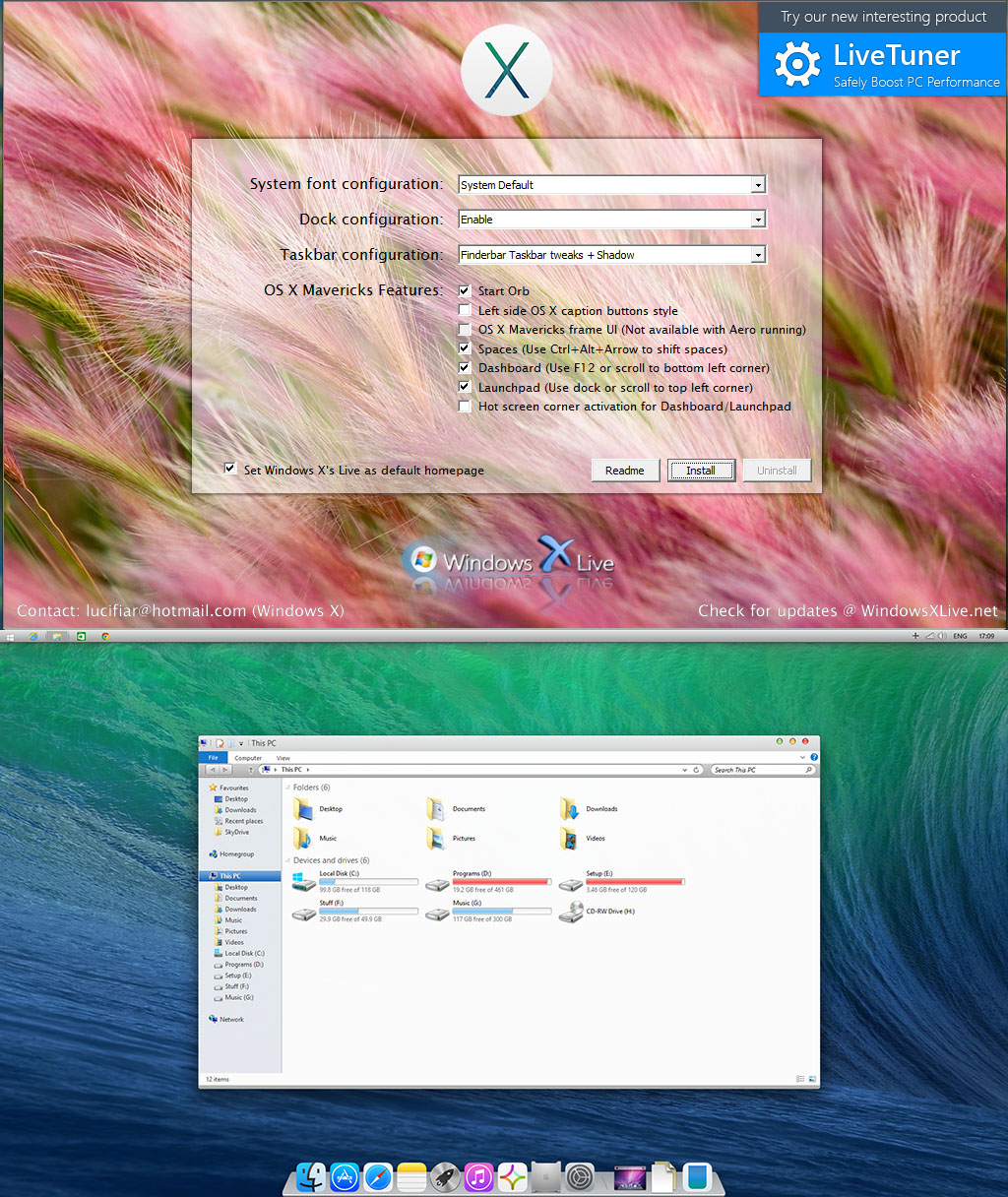Open Safari from the dock
The height and width of the screenshot is (1197, 1008).
pos(378,1176)
